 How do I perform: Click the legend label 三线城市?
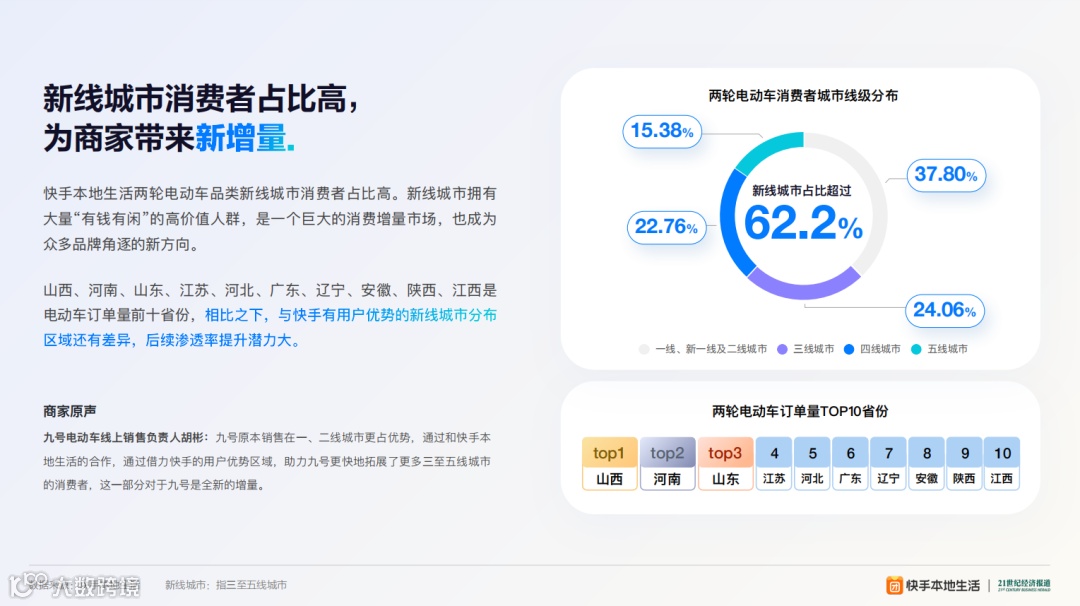tap(813, 349)
